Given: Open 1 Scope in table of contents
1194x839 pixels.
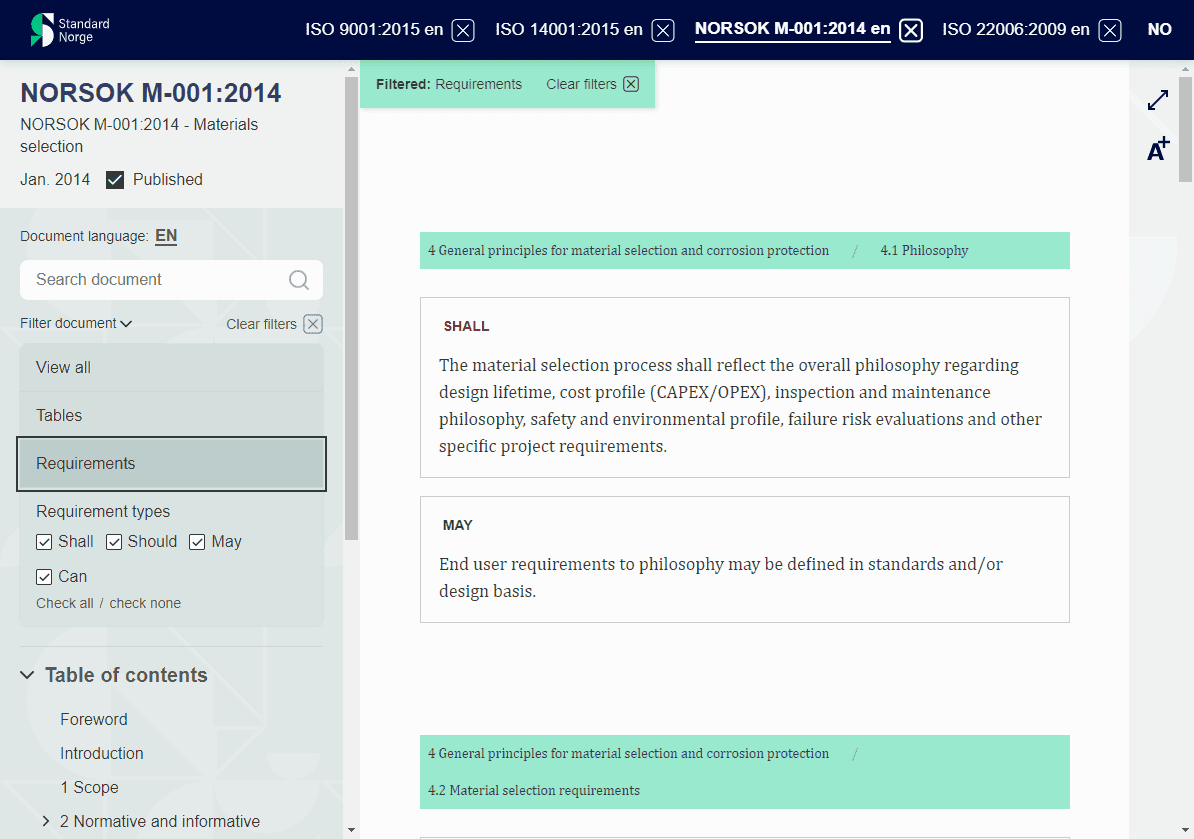Looking at the screenshot, I should pos(89,788).
